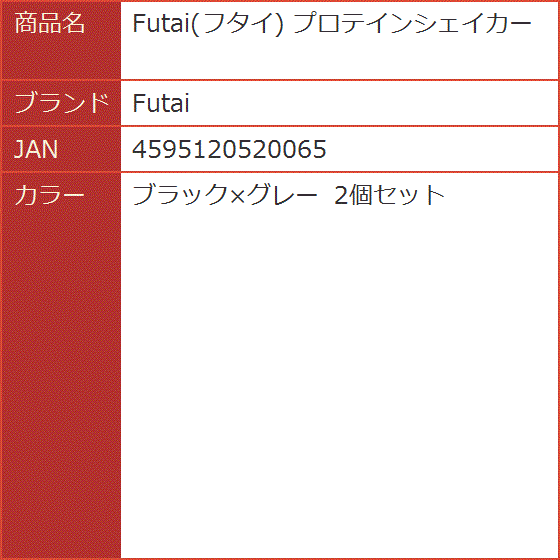This screenshot has width=560, height=560.
Task: Click the JAN label cell
Action: [x=61, y=149]
